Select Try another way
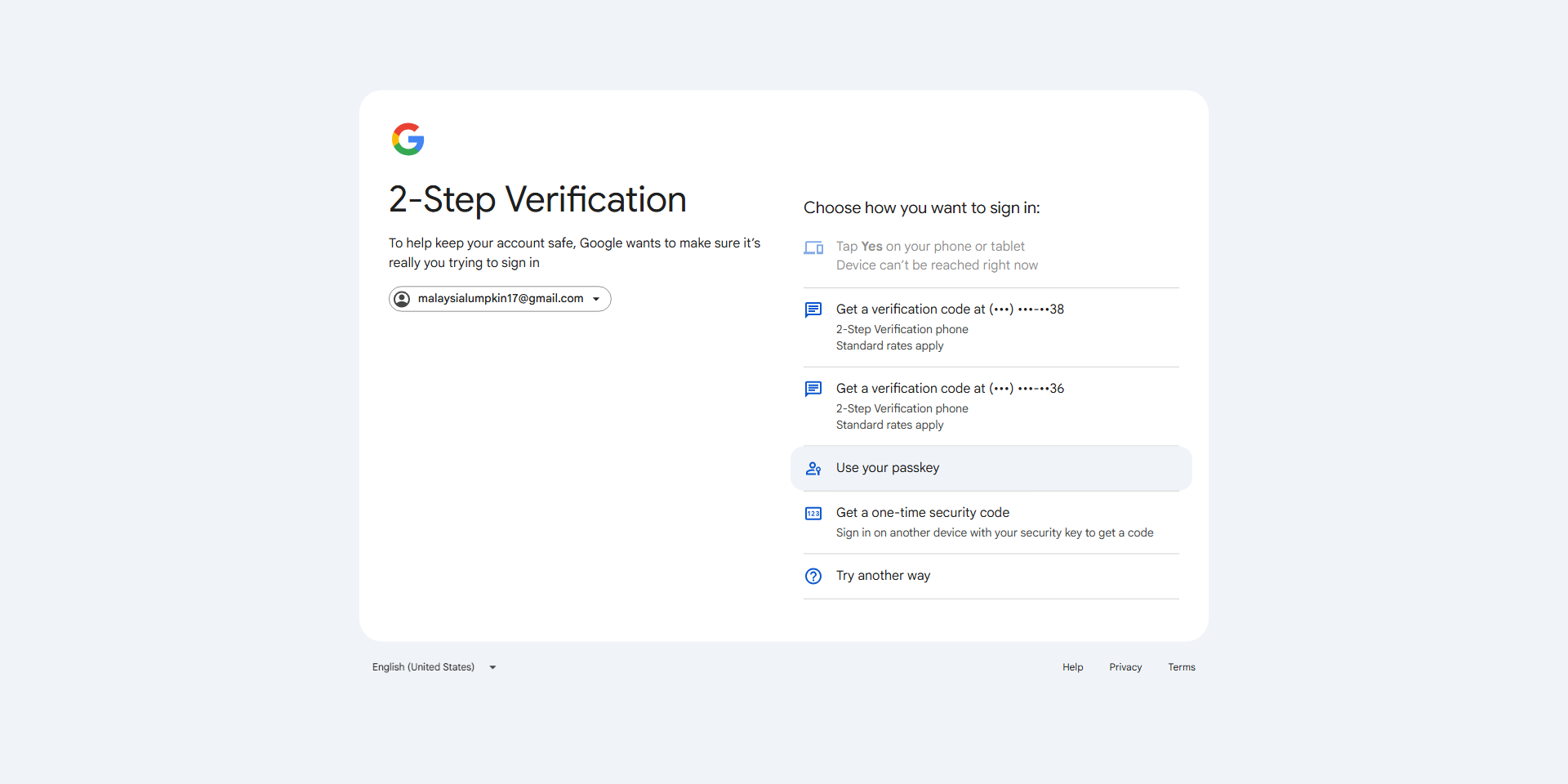The image size is (1568, 784). point(991,577)
